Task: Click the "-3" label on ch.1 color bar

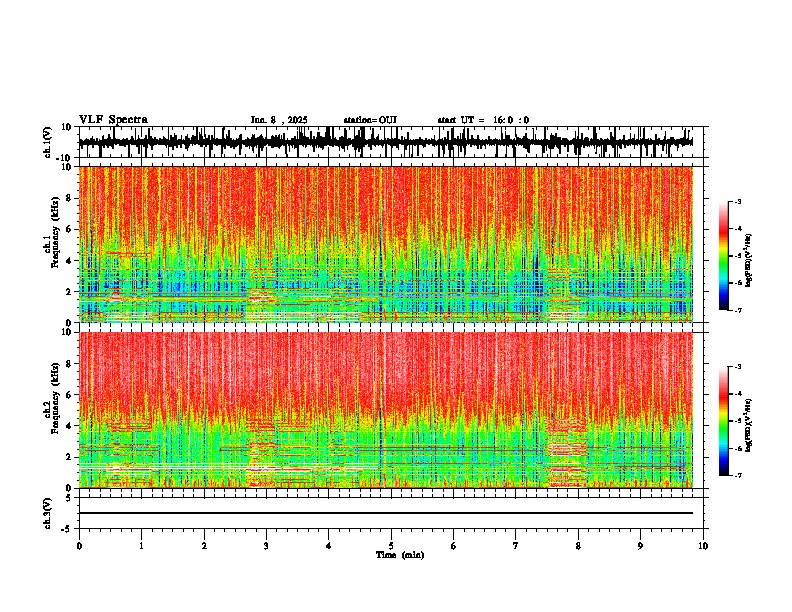Action: click(x=737, y=202)
